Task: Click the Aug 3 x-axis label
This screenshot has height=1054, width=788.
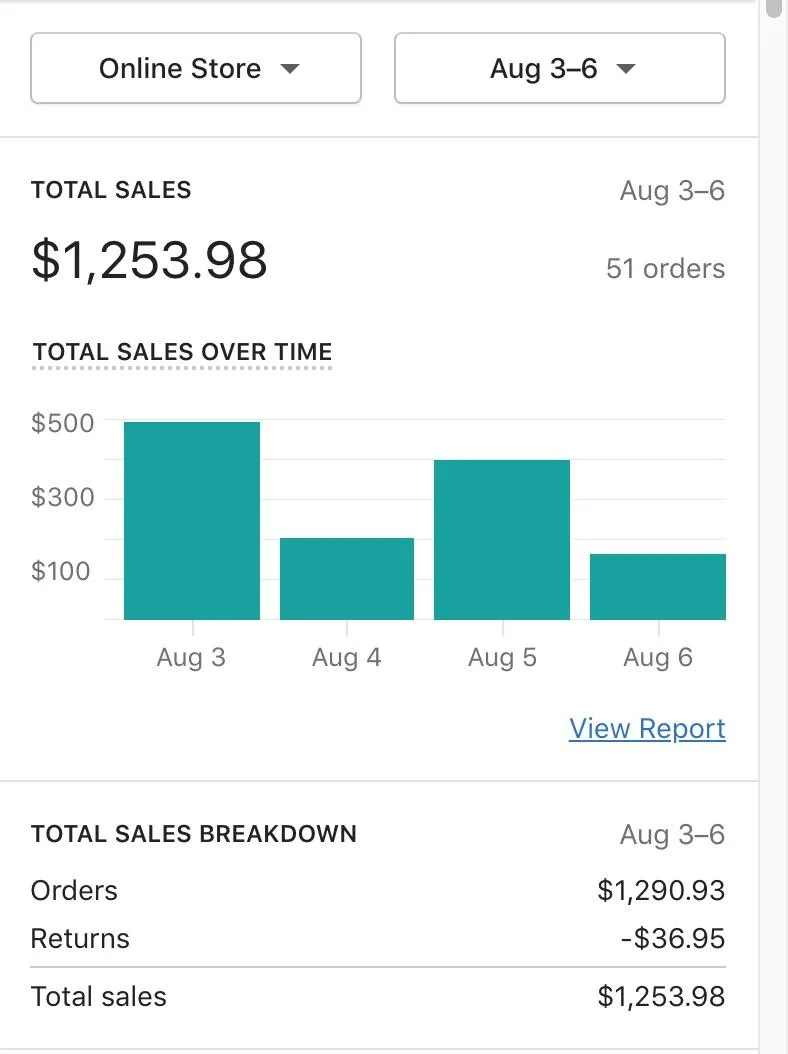Action: pos(191,657)
